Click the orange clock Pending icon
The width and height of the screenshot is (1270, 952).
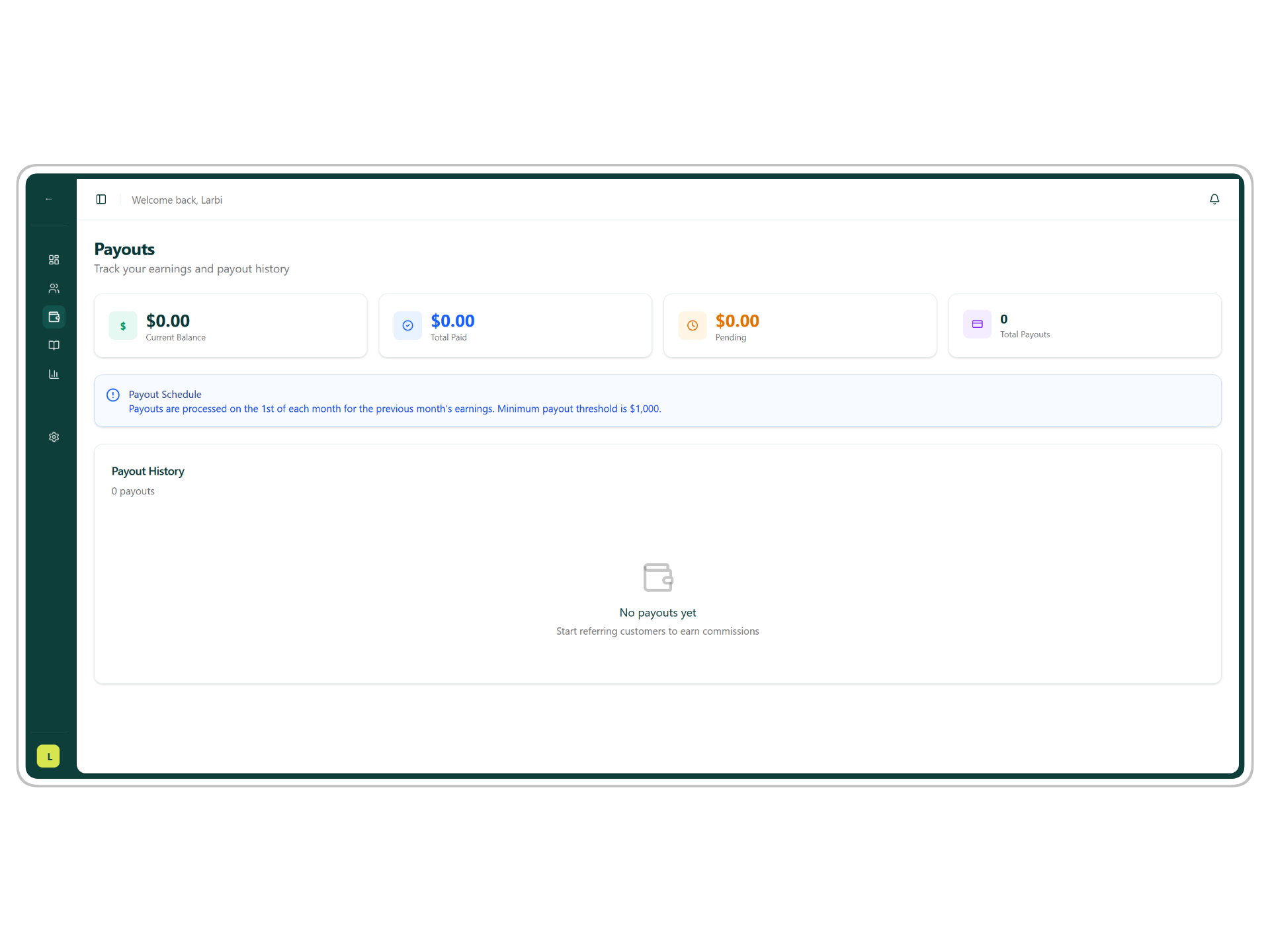point(693,325)
